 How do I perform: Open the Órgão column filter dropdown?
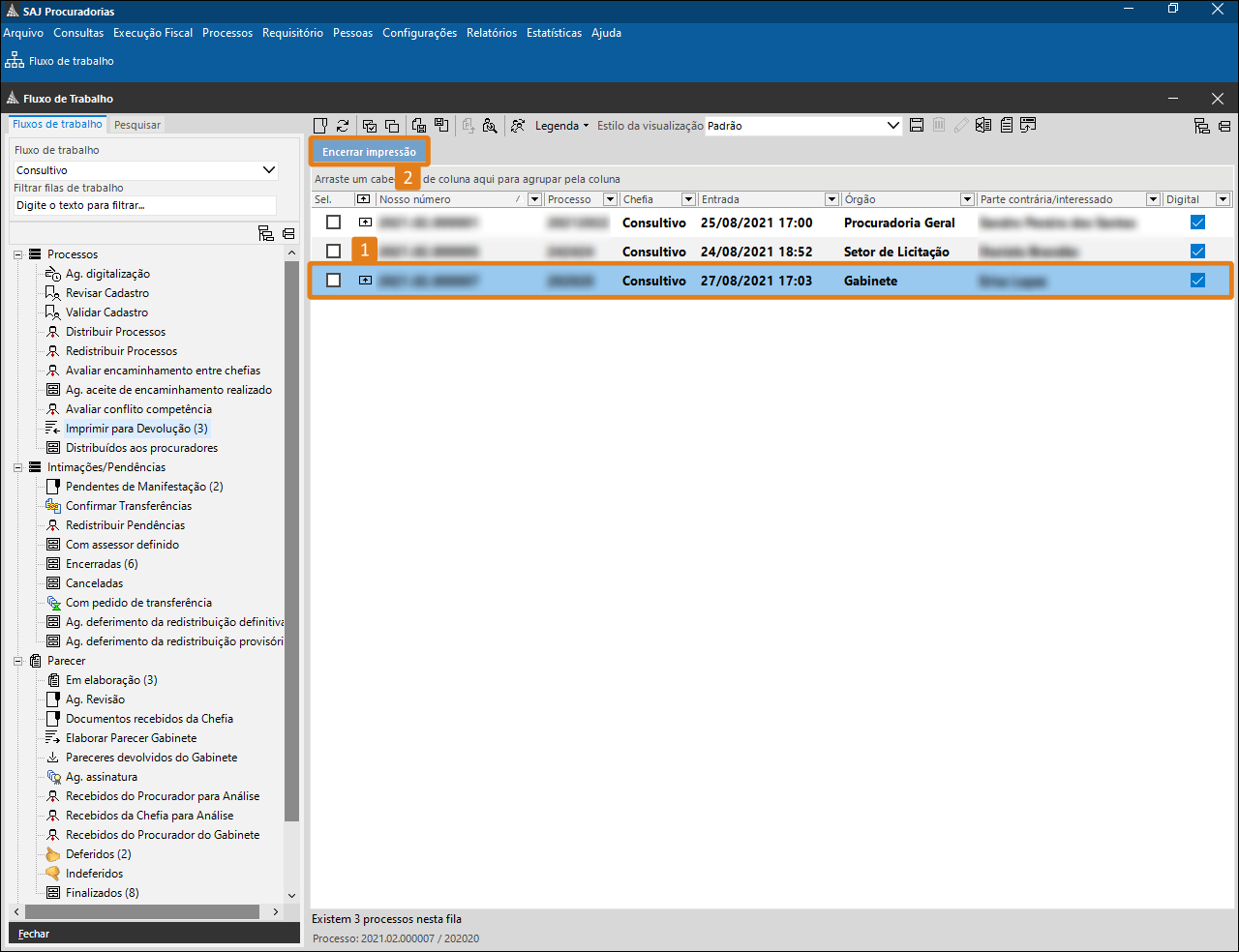tap(966, 199)
